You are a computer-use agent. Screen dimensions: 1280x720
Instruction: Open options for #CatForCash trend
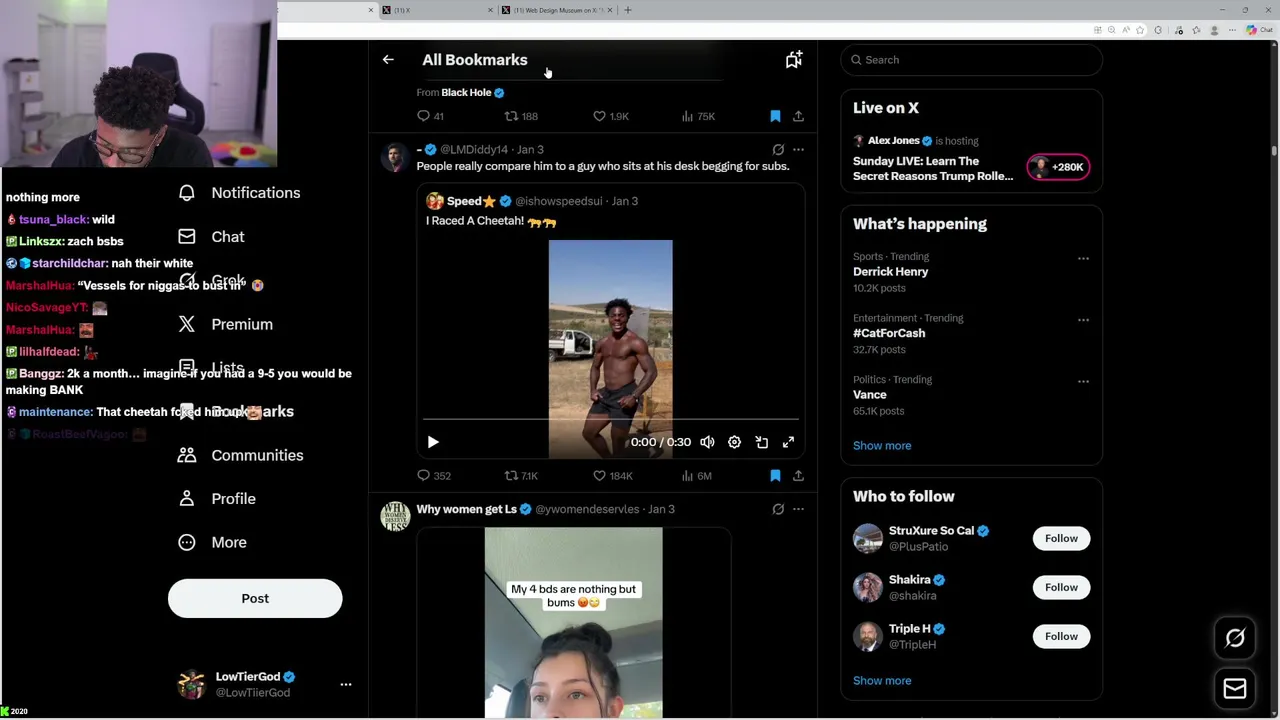[x=1083, y=320]
